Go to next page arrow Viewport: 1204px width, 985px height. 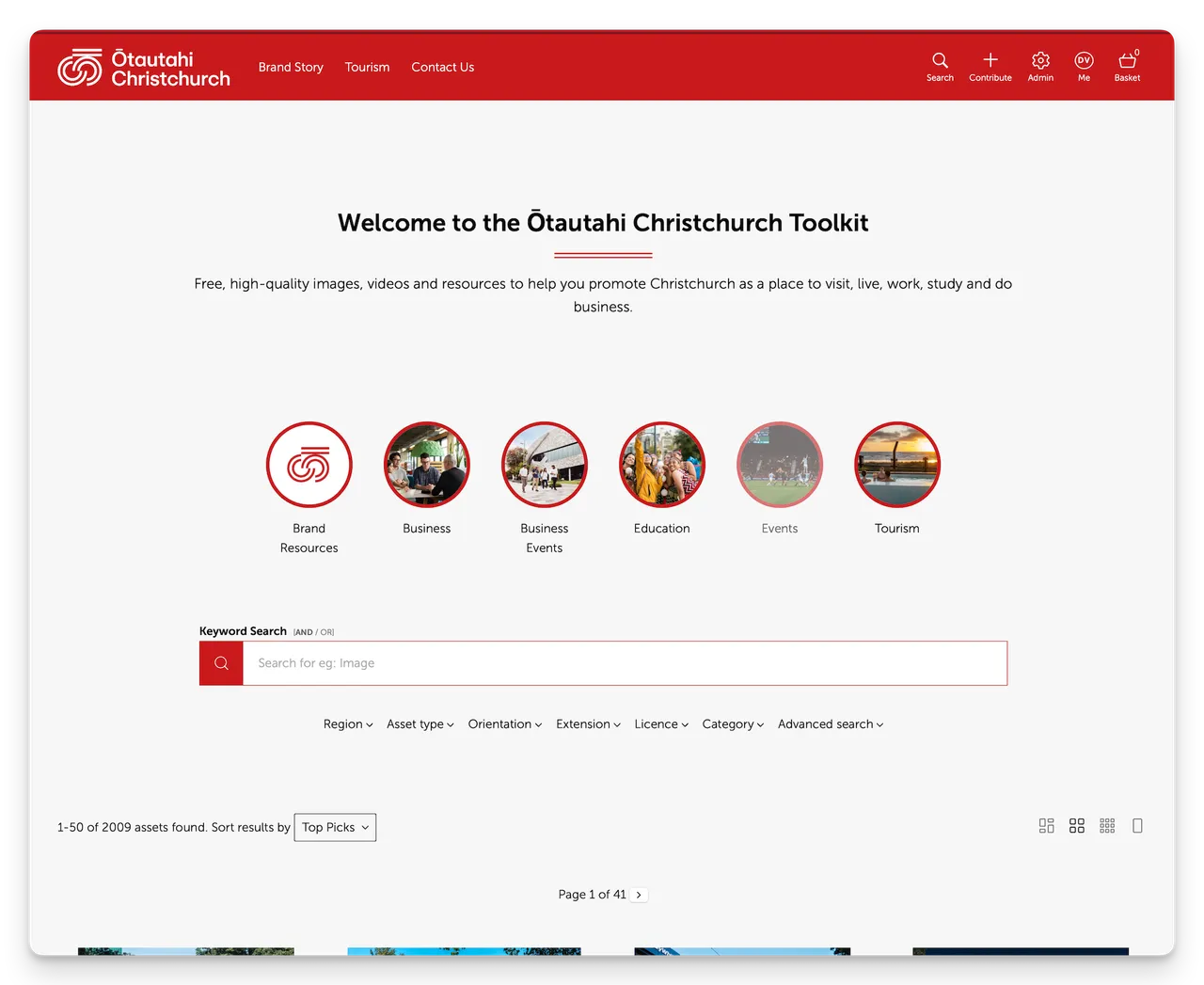point(639,895)
